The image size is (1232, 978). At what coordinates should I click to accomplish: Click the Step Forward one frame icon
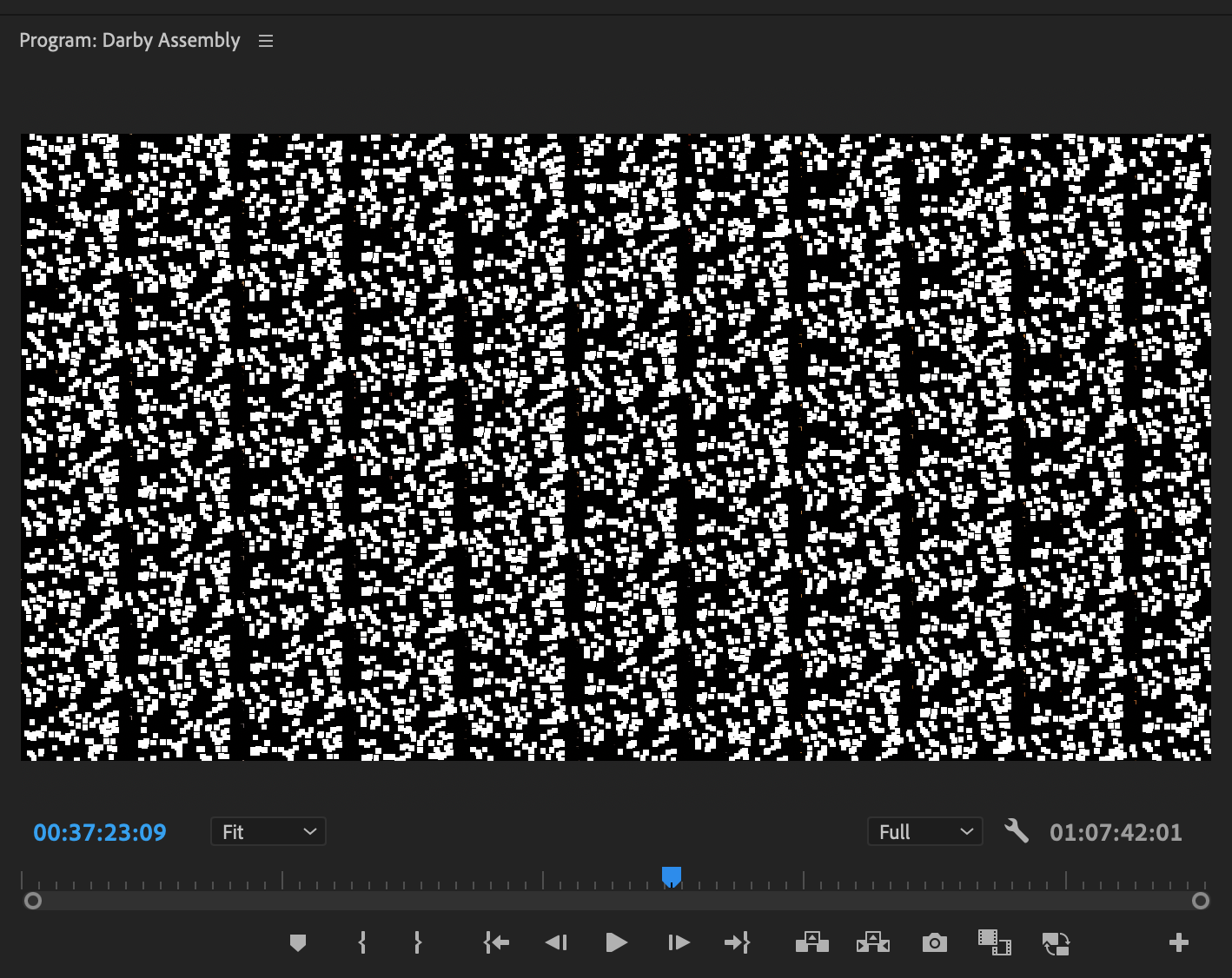click(x=678, y=942)
